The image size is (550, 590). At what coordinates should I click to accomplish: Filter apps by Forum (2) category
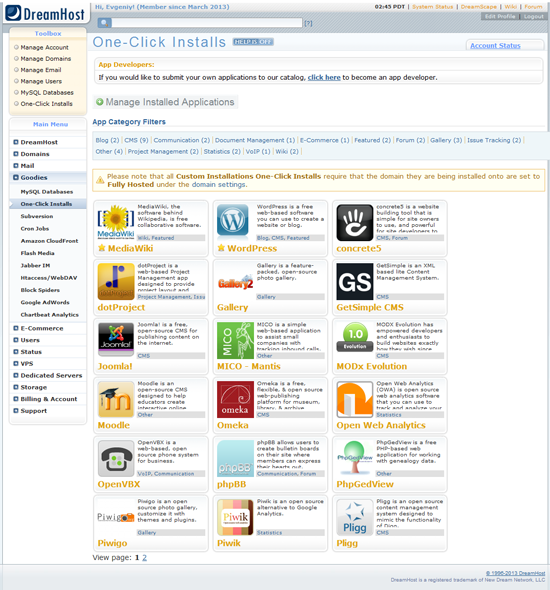point(410,140)
